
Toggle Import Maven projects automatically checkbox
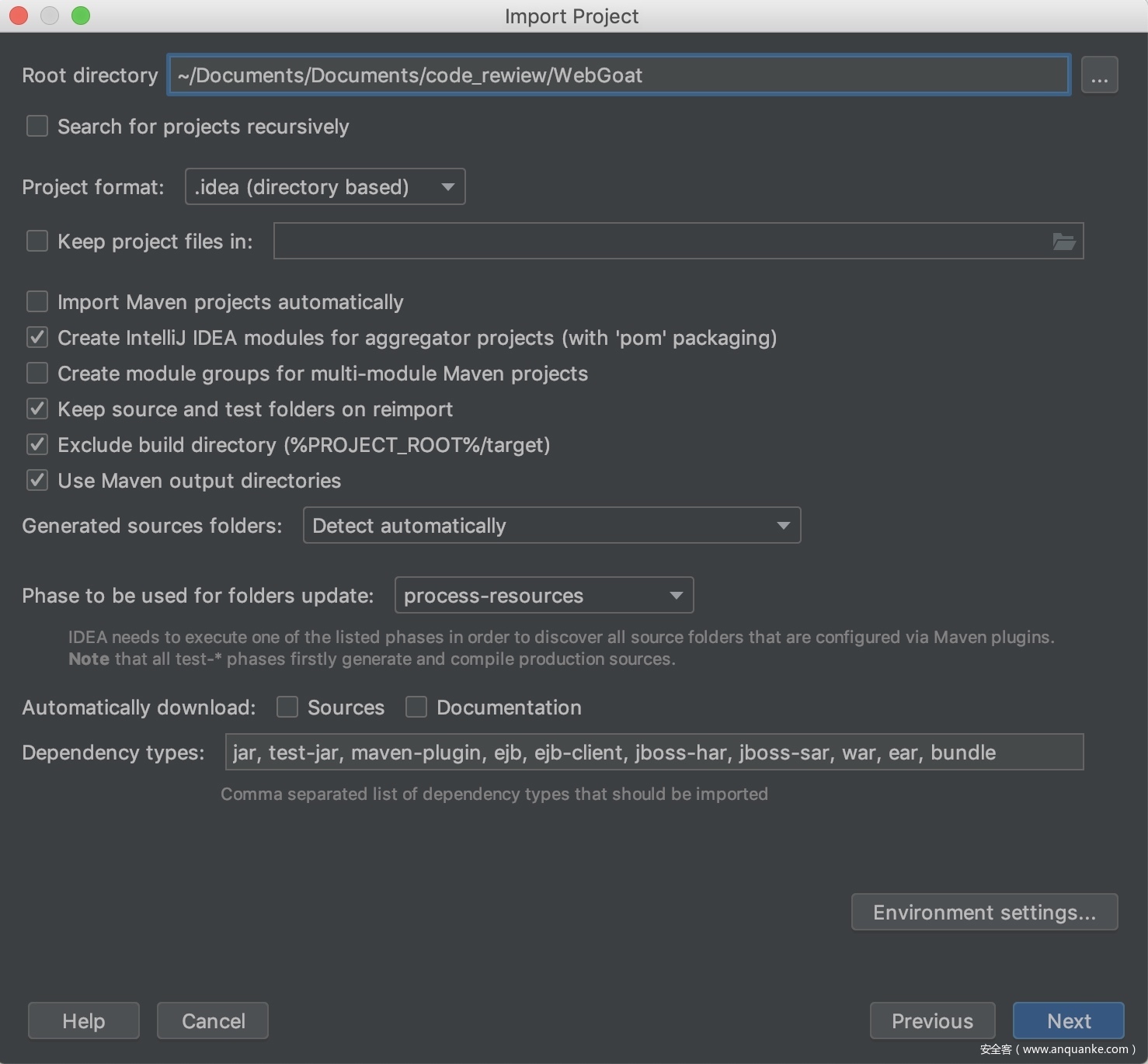(x=37, y=301)
